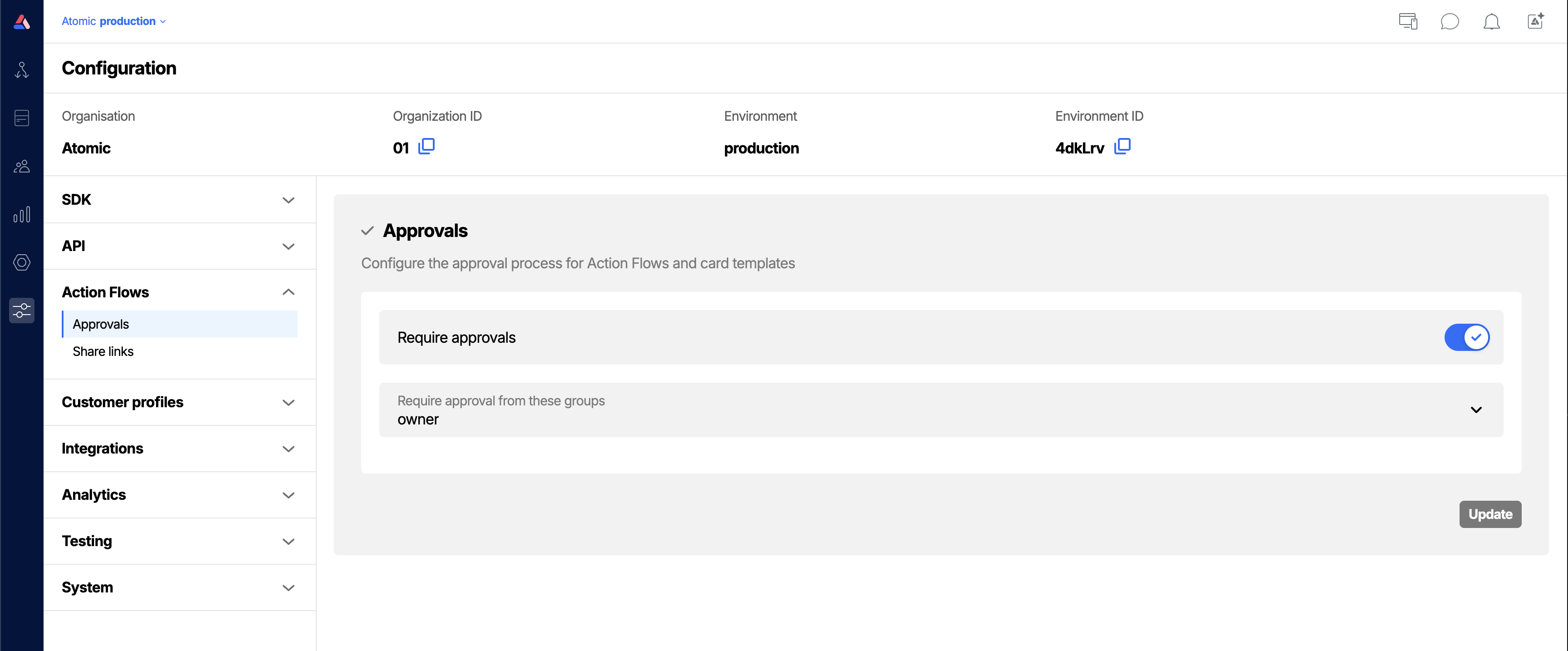Open Configuration via the sliders icon

(x=21, y=311)
